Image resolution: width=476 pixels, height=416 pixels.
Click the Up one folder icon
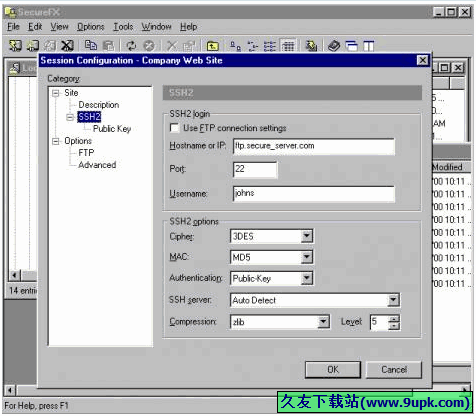213,46
